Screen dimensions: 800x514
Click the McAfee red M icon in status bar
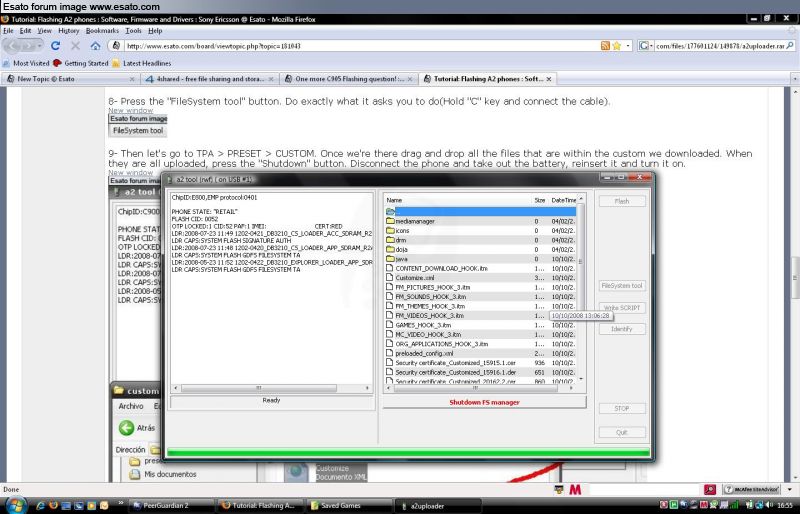[575, 489]
